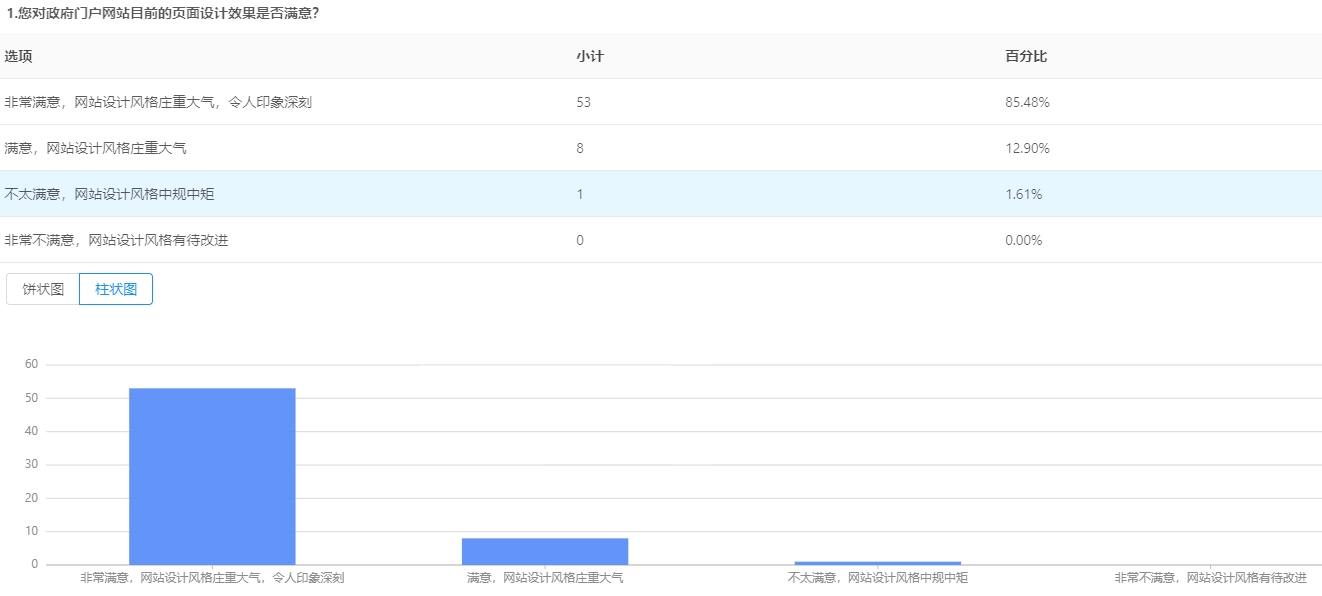Click the 85.48% percentage cell
The width and height of the screenshot is (1322, 596).
tap(1026, 102)
